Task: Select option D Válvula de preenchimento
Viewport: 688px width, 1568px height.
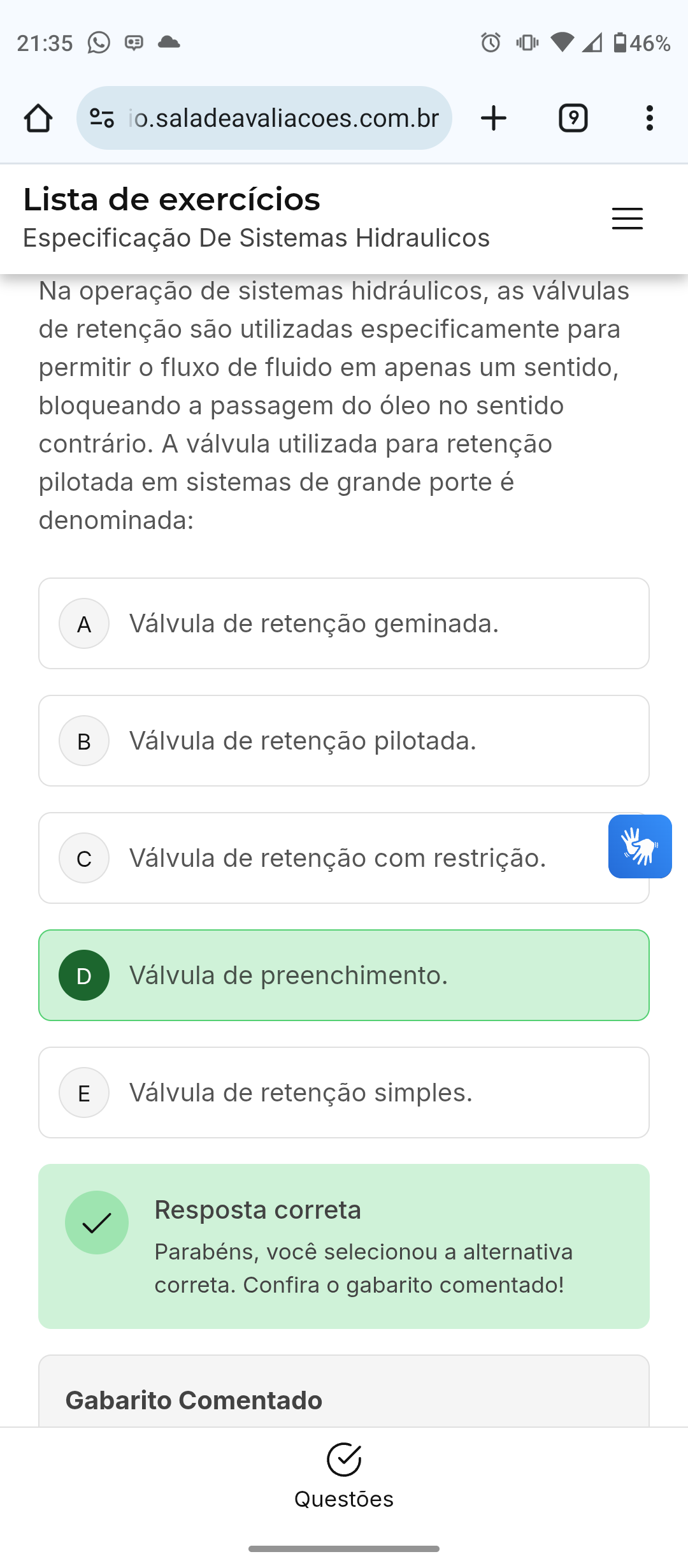Action: (344, 975)
